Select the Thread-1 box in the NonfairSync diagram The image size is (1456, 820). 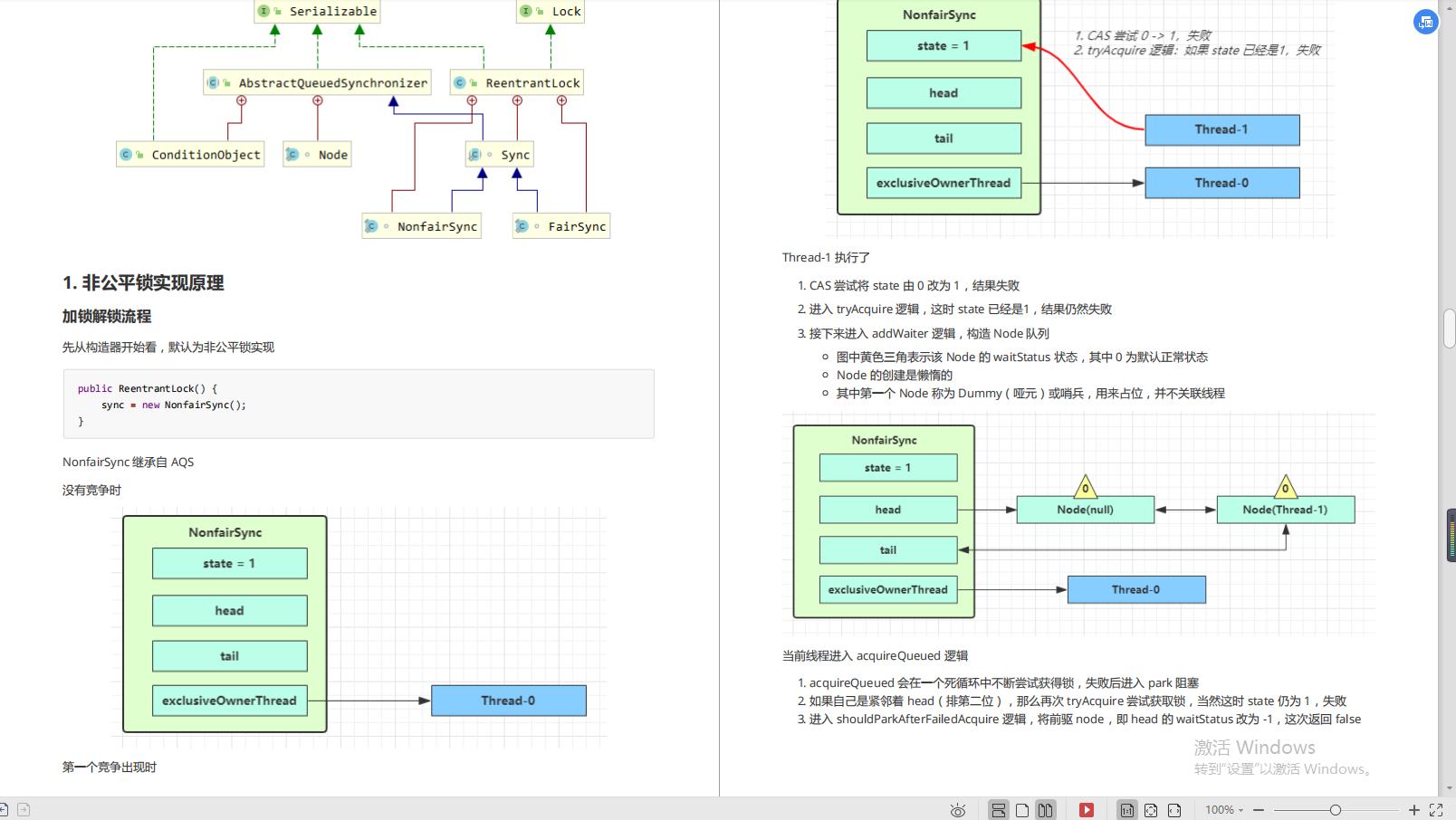coord(1223,129)
